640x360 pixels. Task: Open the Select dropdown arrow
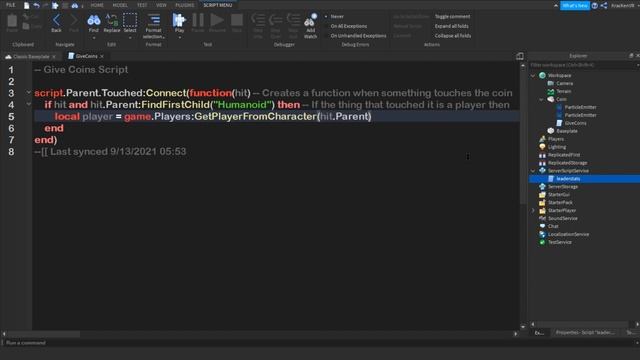click(x=130, y=38)
